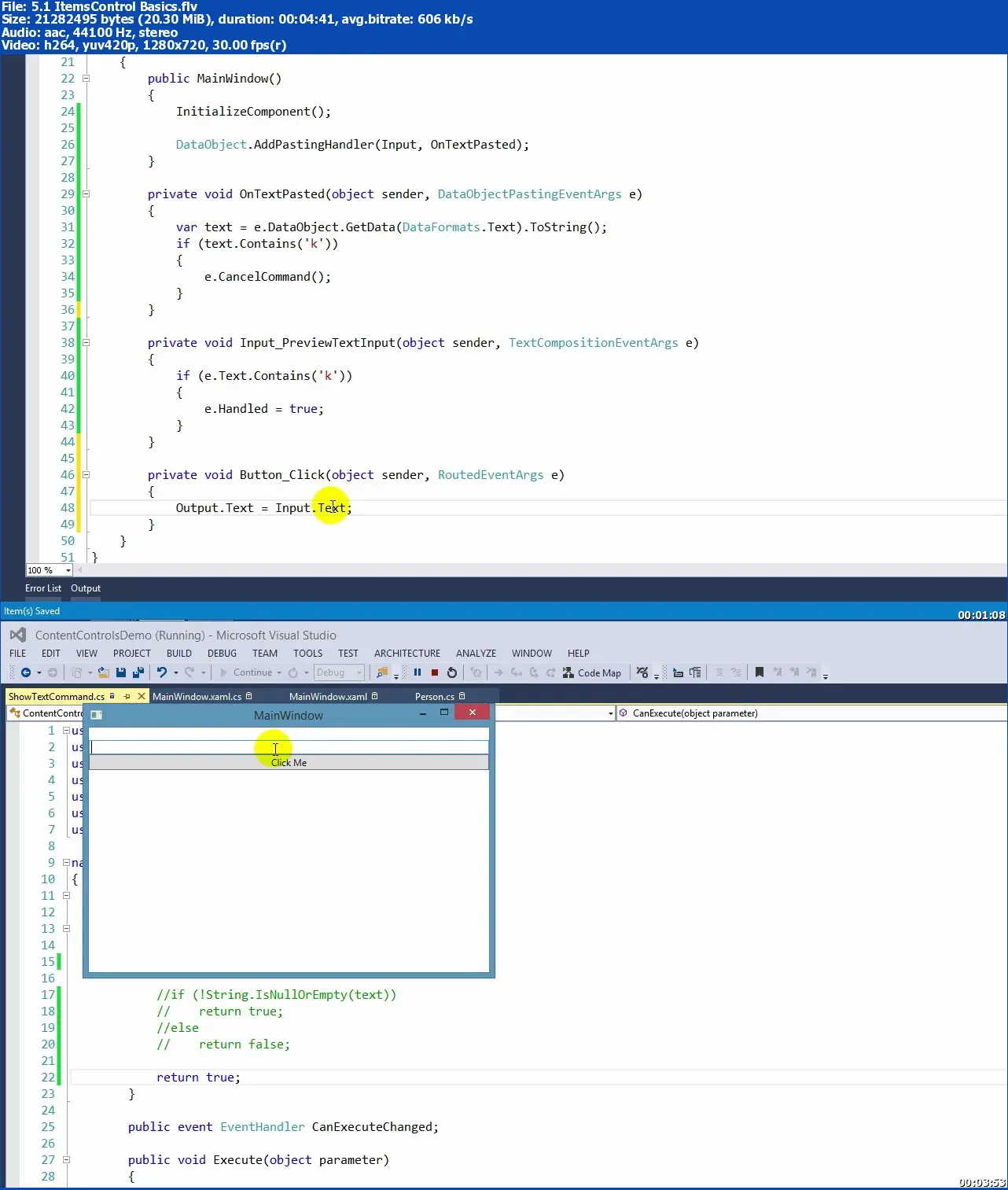Collapse Button_Click method at line 46
Image resolution: width=1008 pixels, height=1190 pixels.
coord(86,475)
